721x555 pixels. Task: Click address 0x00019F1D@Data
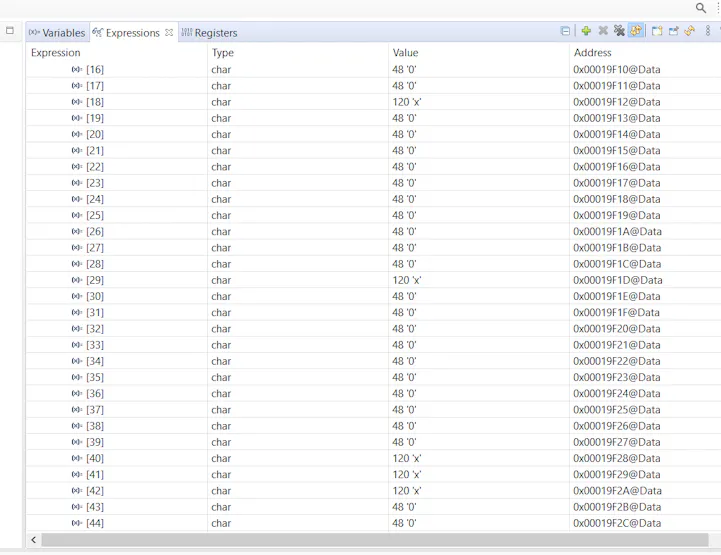(618, 280)
